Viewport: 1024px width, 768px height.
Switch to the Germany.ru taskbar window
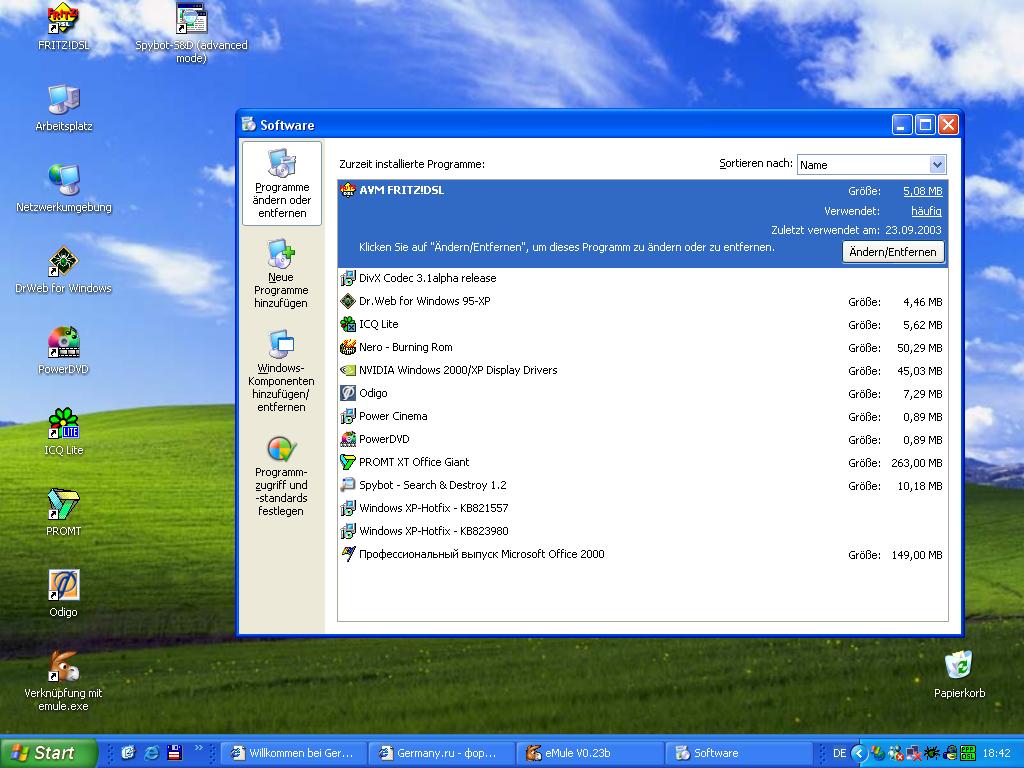442,753
